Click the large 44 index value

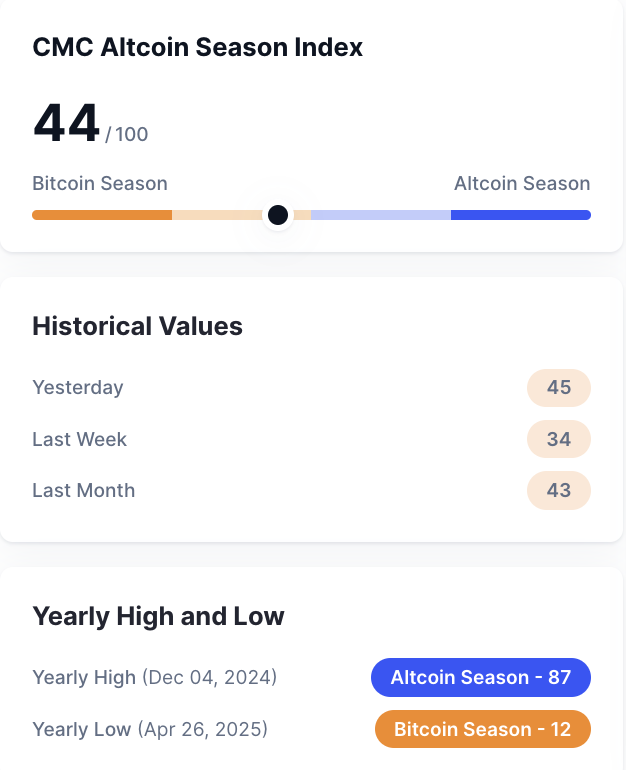pos(66,123)
